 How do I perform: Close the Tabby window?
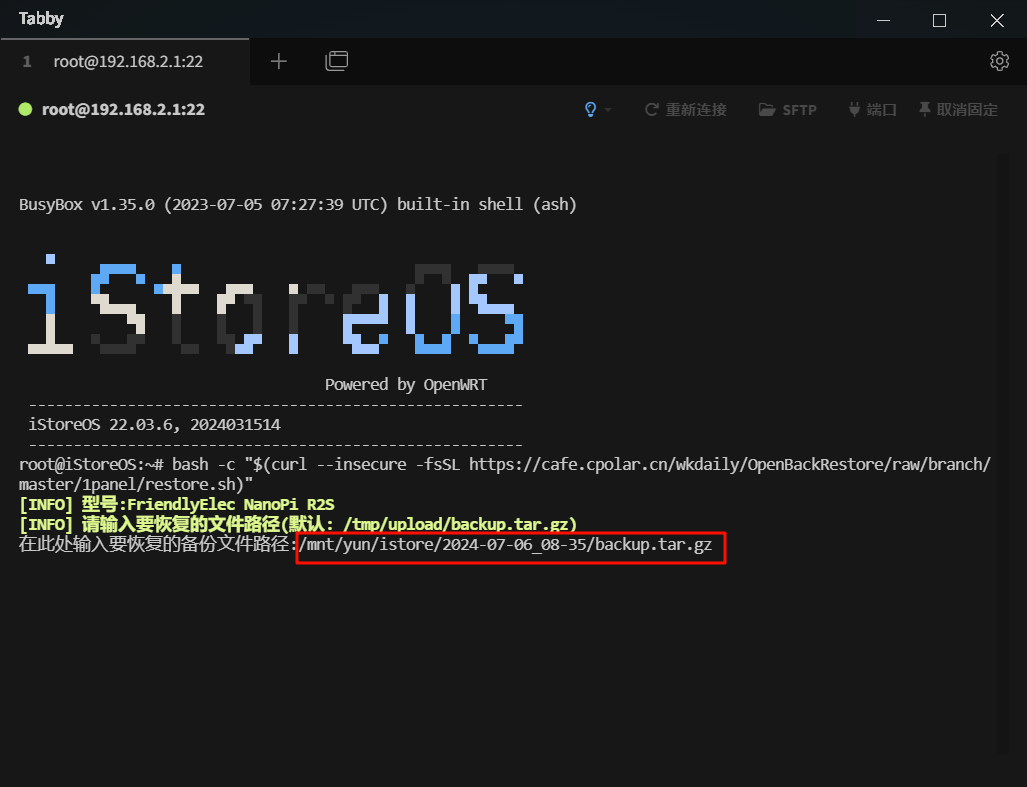(997, 20)
